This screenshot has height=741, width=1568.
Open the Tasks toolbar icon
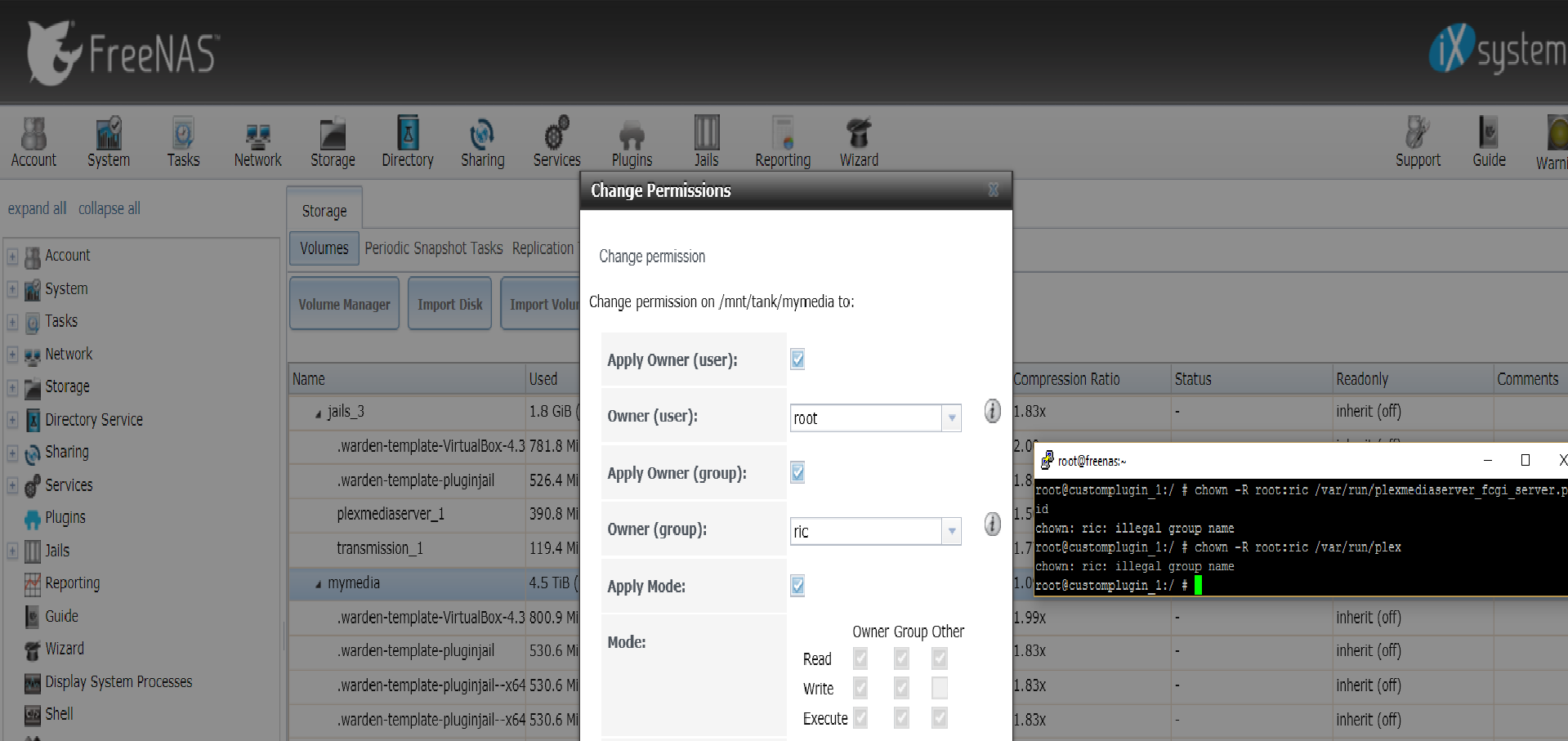tap(183, 142)
